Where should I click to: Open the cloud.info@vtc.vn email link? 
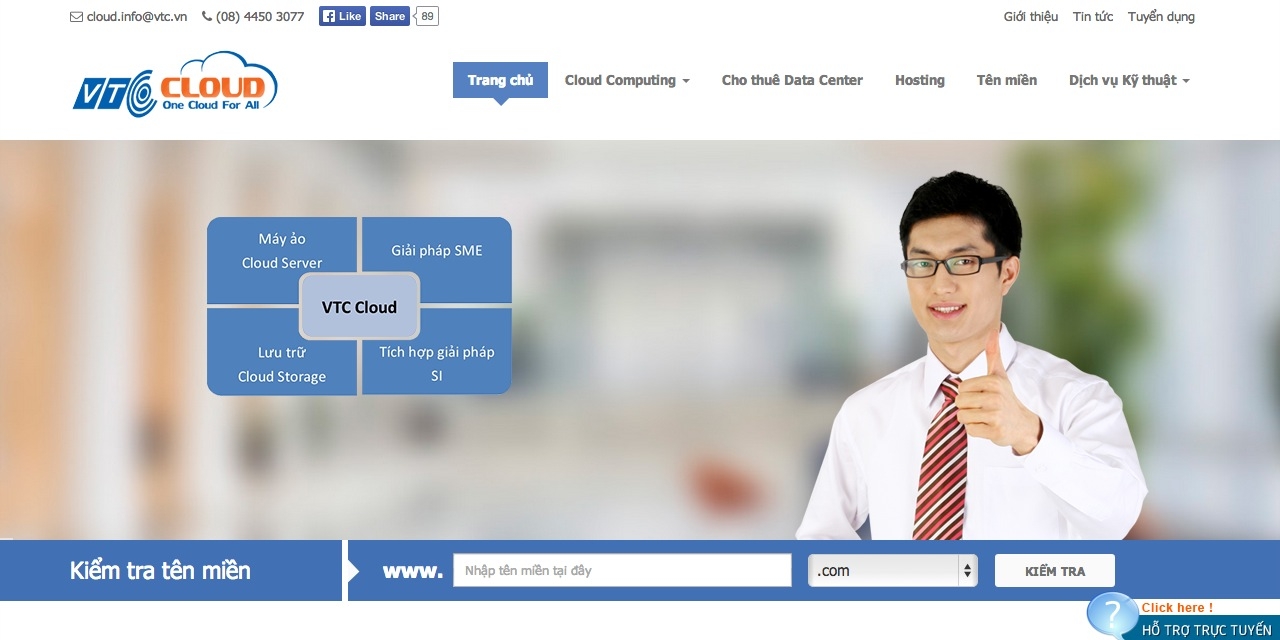tap(137, 17)
